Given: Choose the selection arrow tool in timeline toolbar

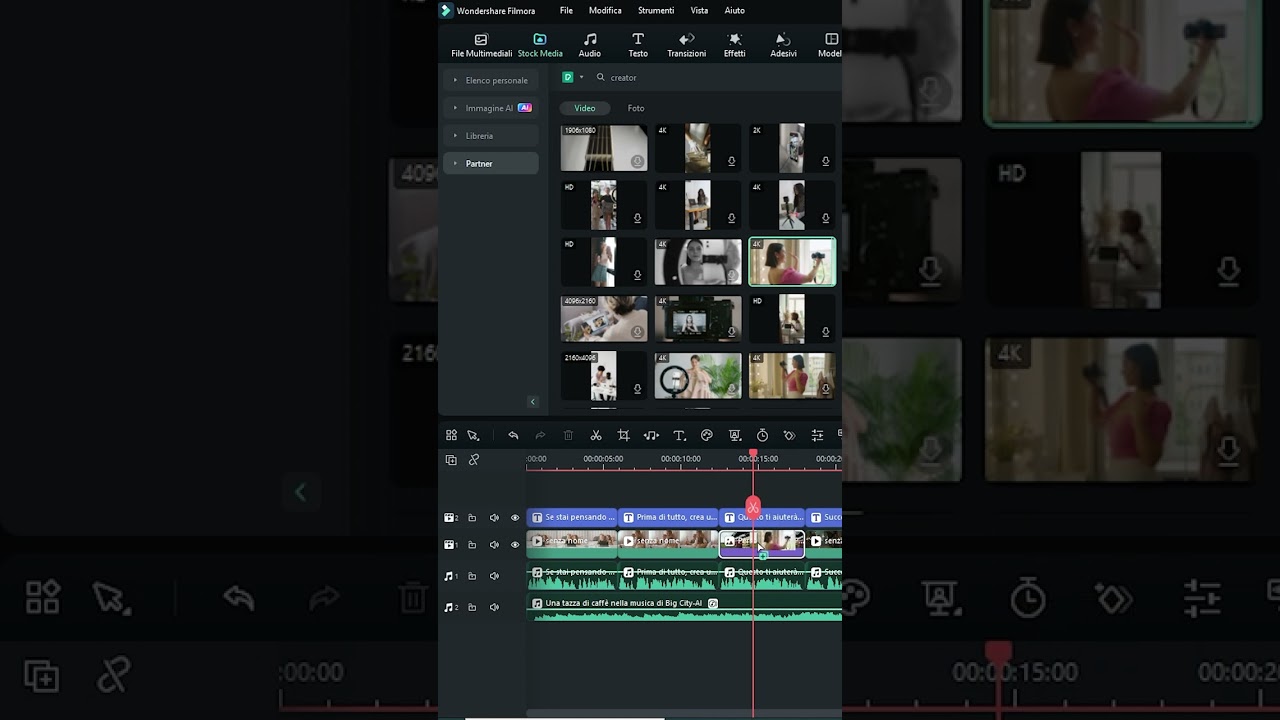Looking at the screenshot, I should tap(473, 435).
